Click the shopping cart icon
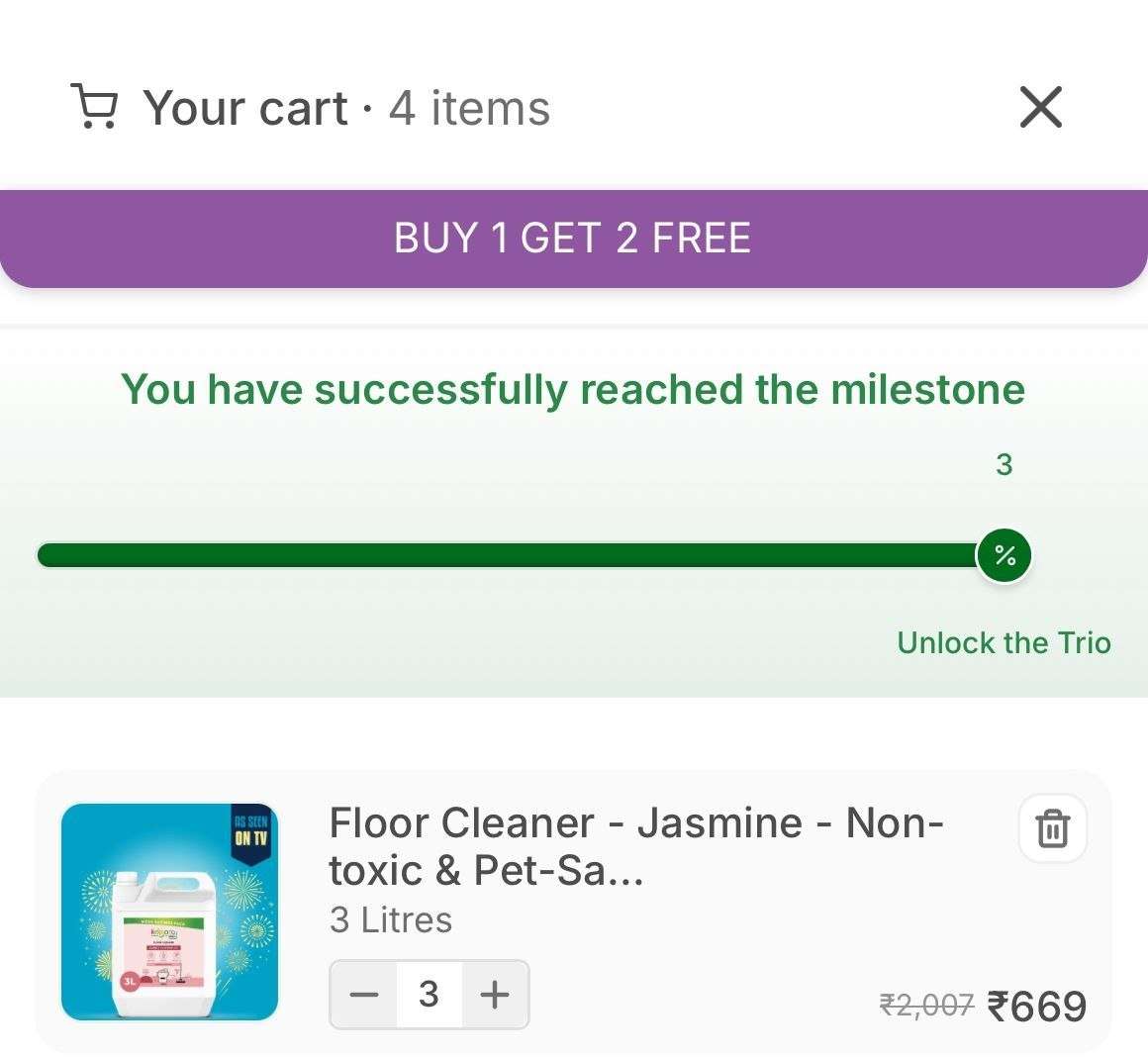 94,107
